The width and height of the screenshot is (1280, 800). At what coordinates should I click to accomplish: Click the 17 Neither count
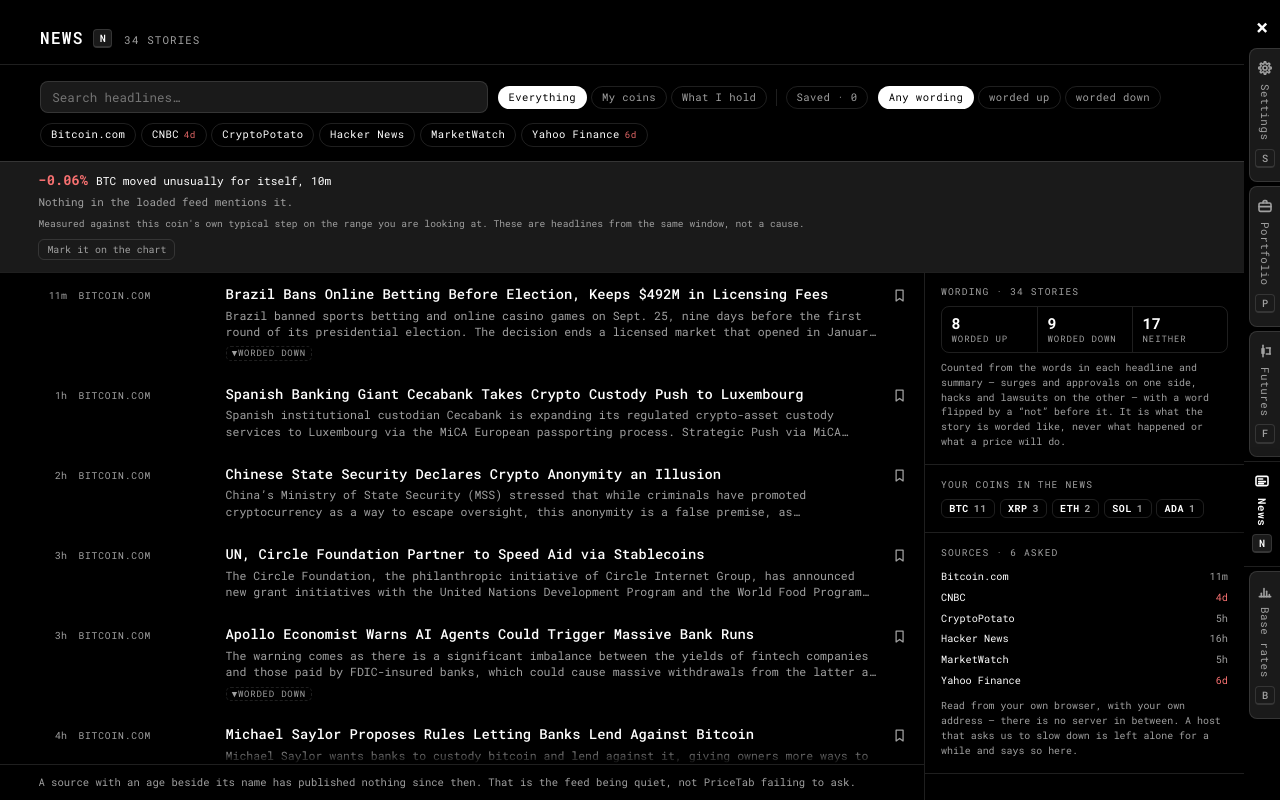[1180, 329]
